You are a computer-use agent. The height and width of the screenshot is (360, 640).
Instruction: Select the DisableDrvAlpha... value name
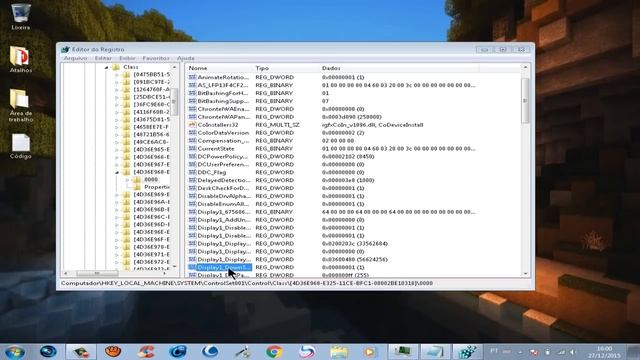[224, 196]
